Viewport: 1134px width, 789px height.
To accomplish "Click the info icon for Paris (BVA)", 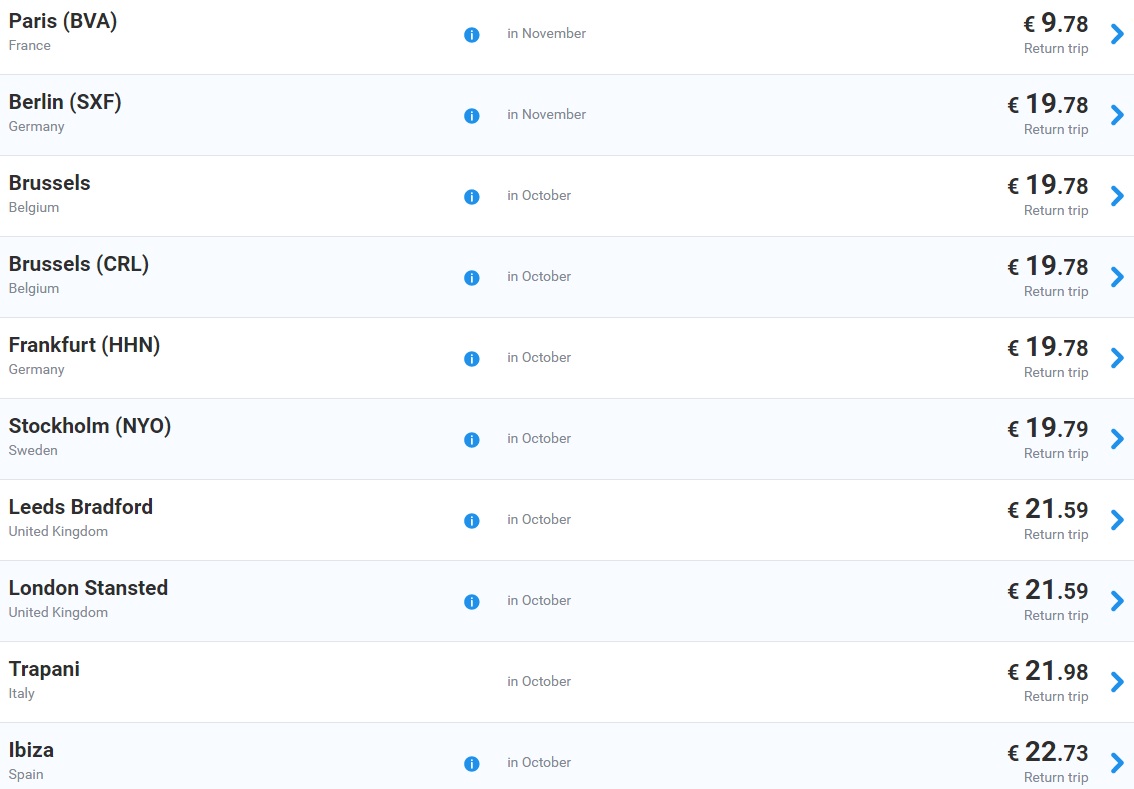I will (472, 35).
